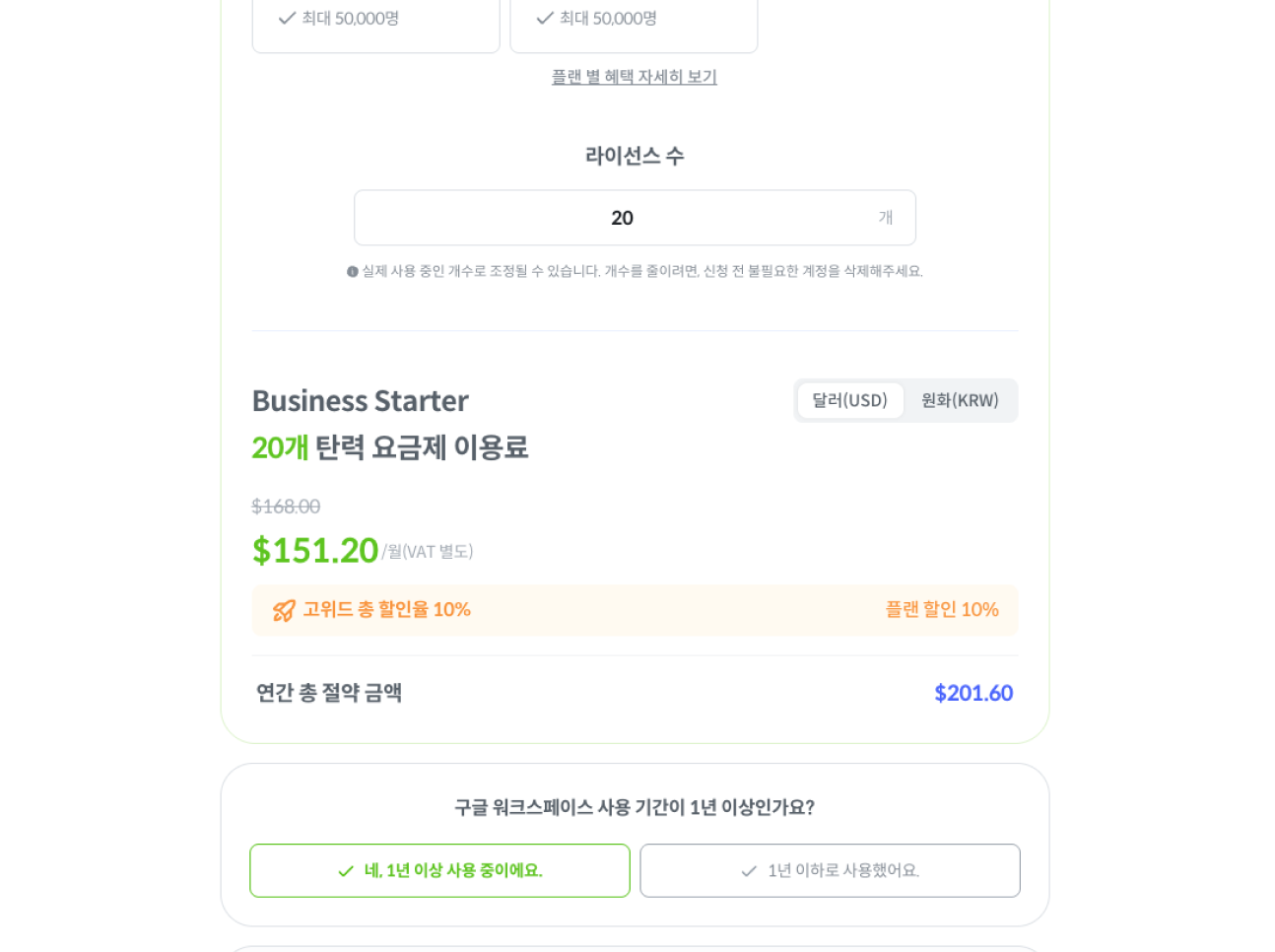
Task: Click the checkmark icon in the 네, 1년 이상 option
Action: coord(346,871)
